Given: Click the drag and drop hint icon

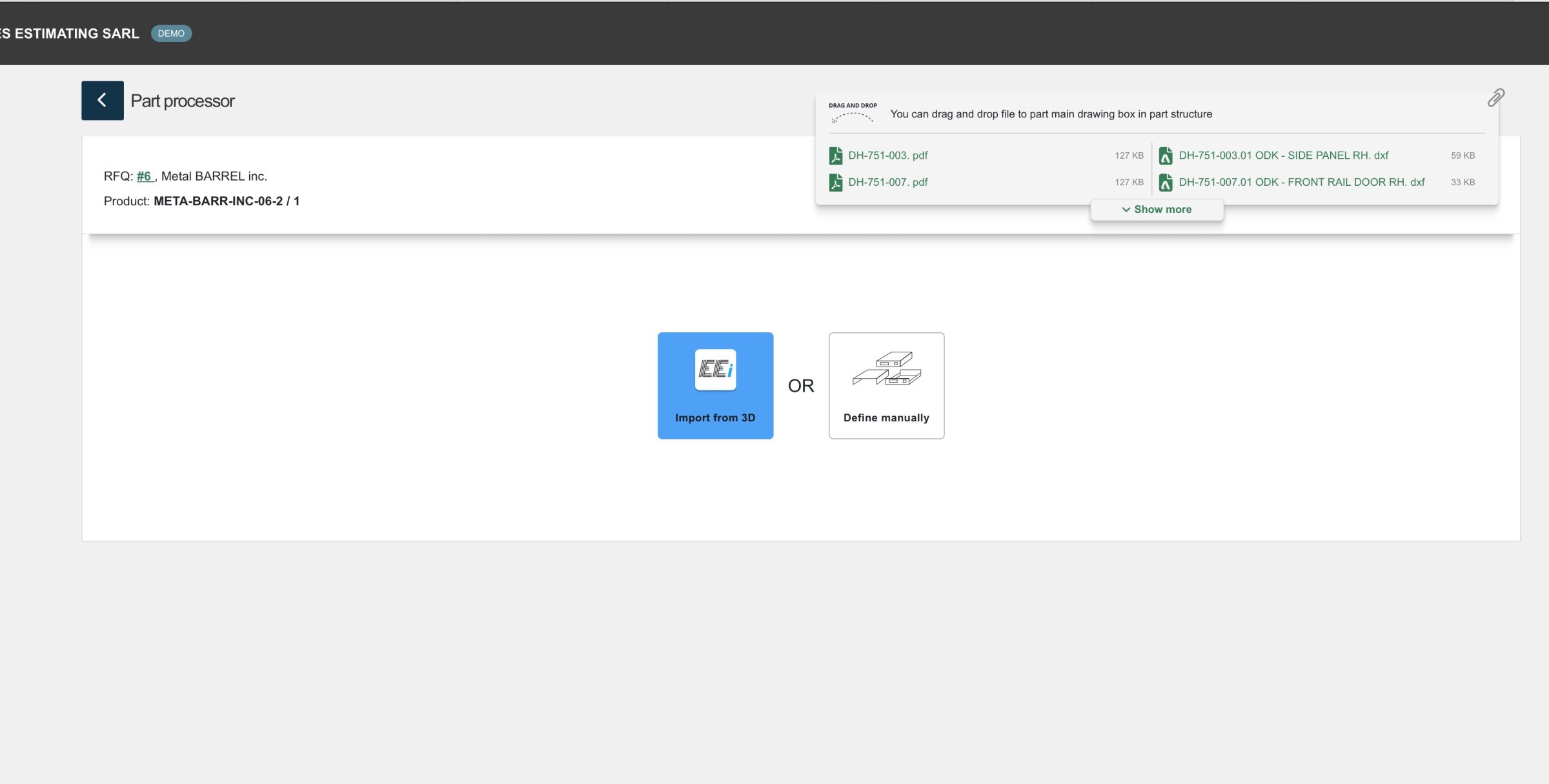Looking at the screenshot, I should click(853, 114).
